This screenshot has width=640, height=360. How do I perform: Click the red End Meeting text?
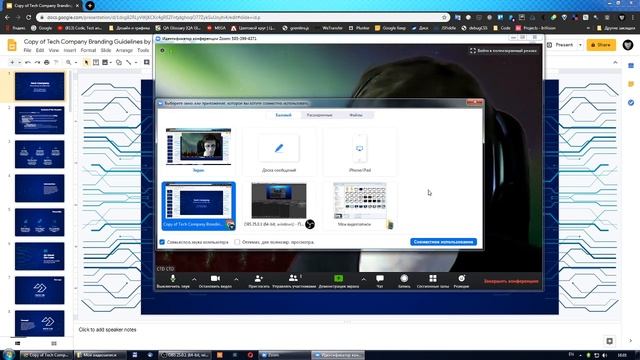tap(511, 281)
